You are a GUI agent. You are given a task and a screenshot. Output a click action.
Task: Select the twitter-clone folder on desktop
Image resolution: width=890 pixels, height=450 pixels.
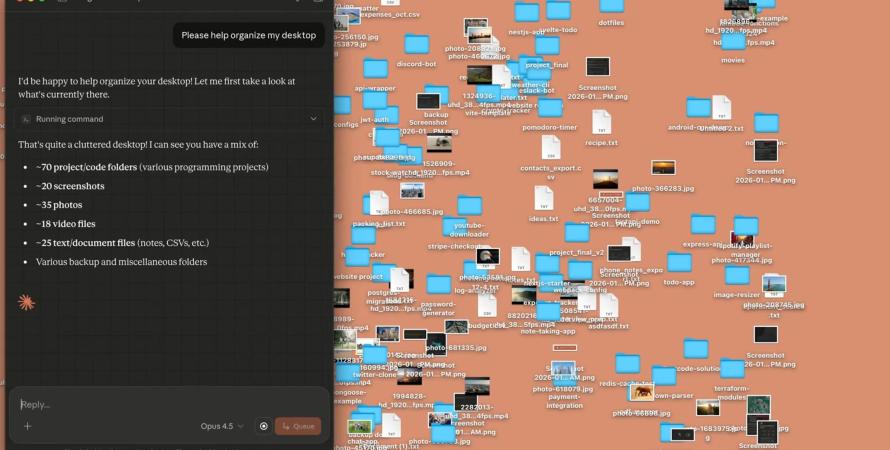tap(375, 356)
